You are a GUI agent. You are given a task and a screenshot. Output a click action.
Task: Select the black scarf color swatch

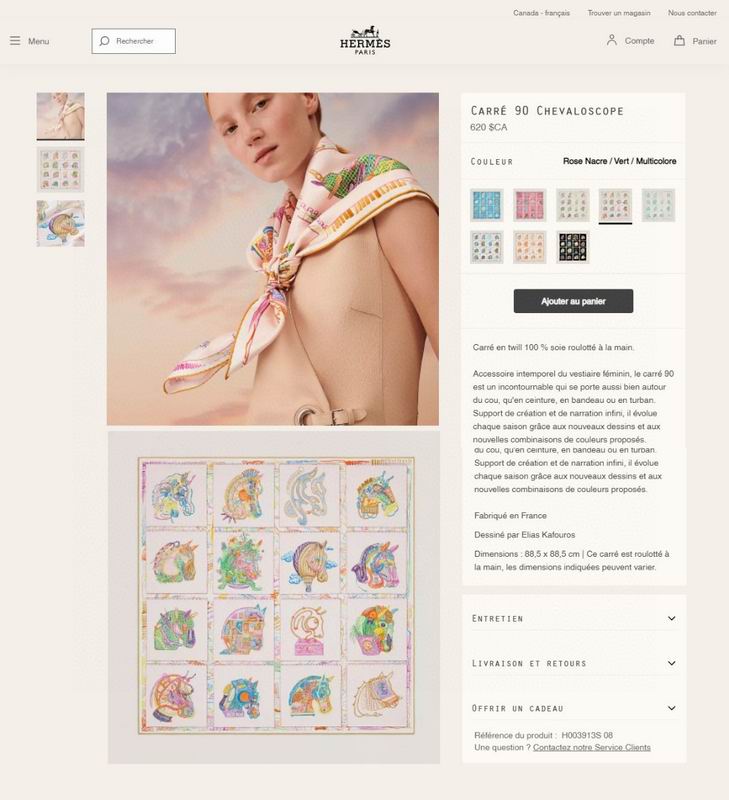(x=572, y=247)
